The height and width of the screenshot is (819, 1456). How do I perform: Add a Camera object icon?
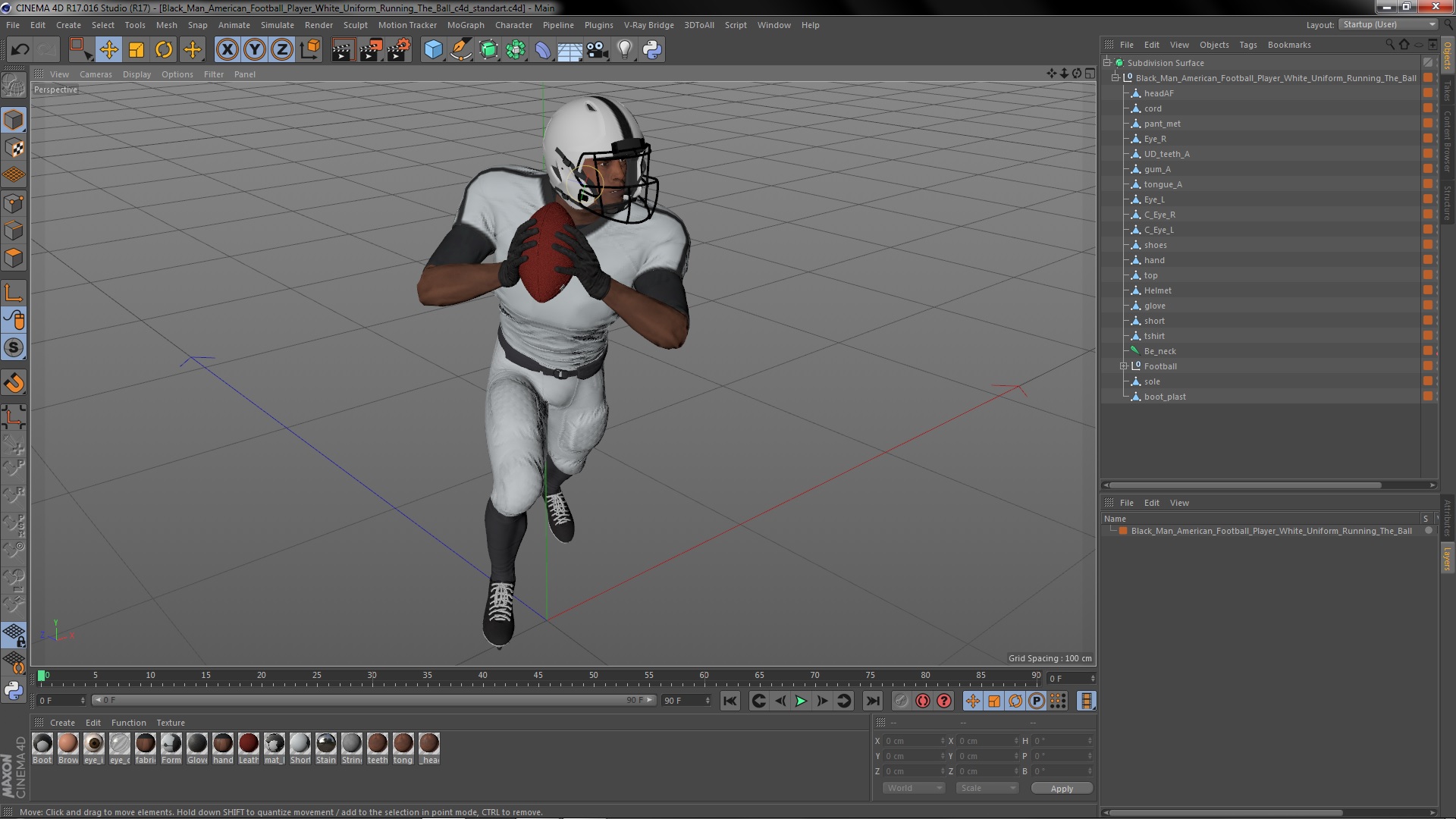[597, 50]
